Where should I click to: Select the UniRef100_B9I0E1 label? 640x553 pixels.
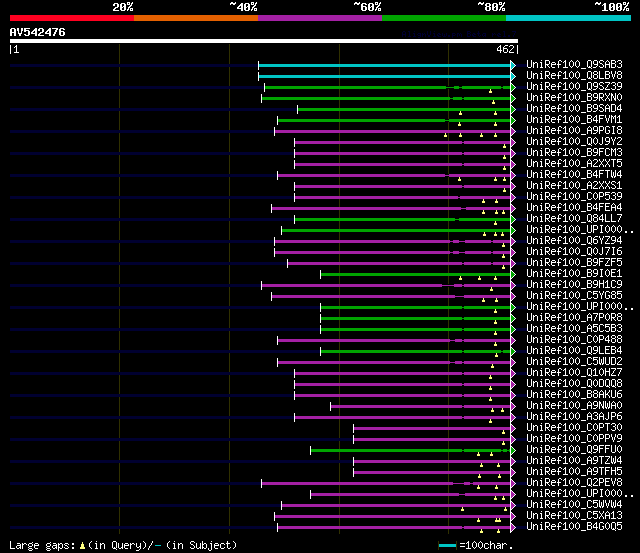574,274
